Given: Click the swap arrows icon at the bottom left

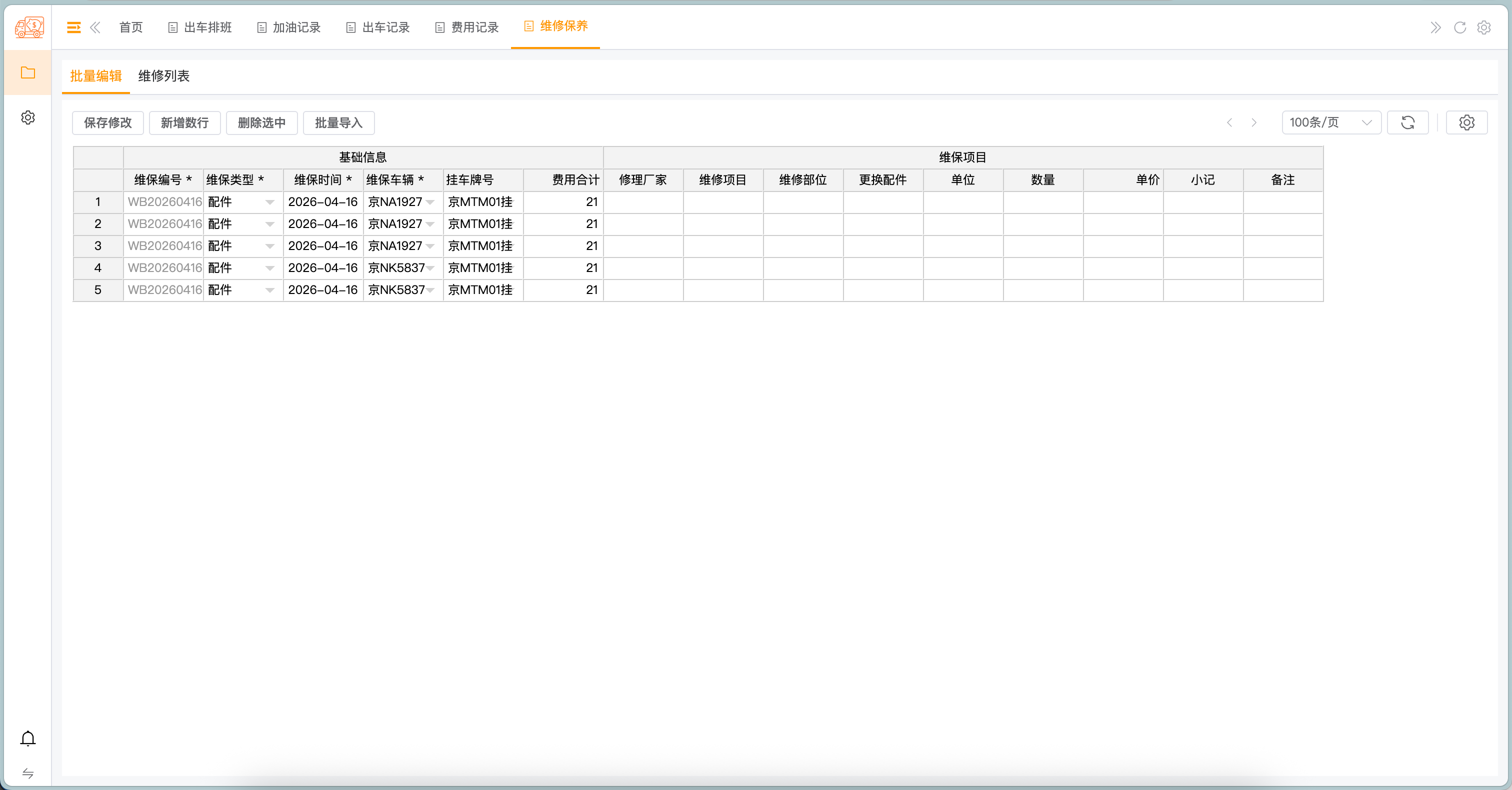Looking at the screenshot, I should (x=27, y=773).
